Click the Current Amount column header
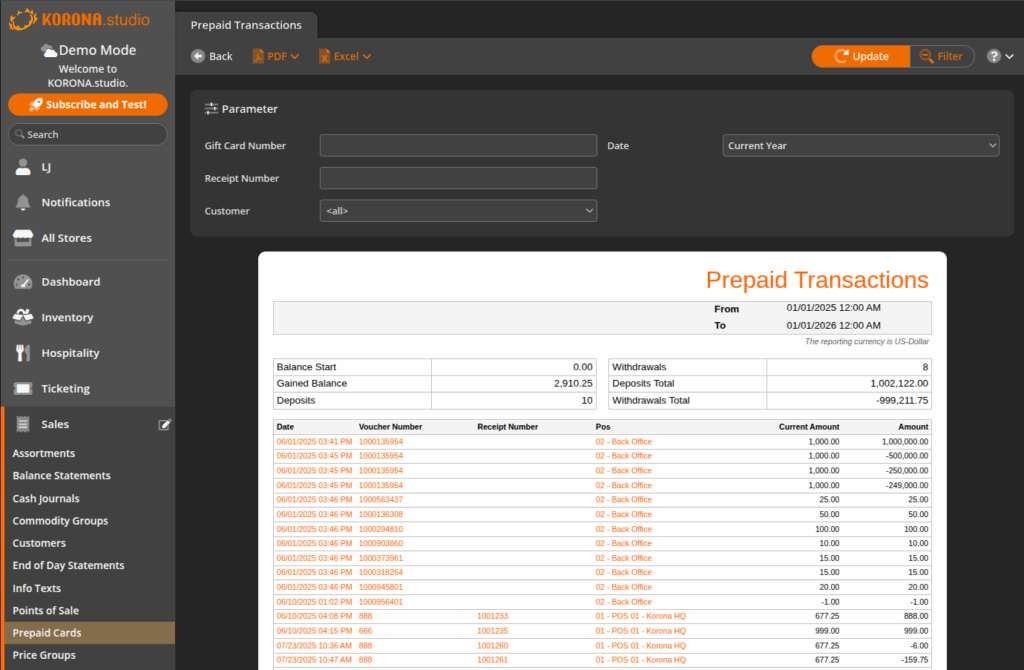This screenshot has height=670, width=1024. coord(808,427)
